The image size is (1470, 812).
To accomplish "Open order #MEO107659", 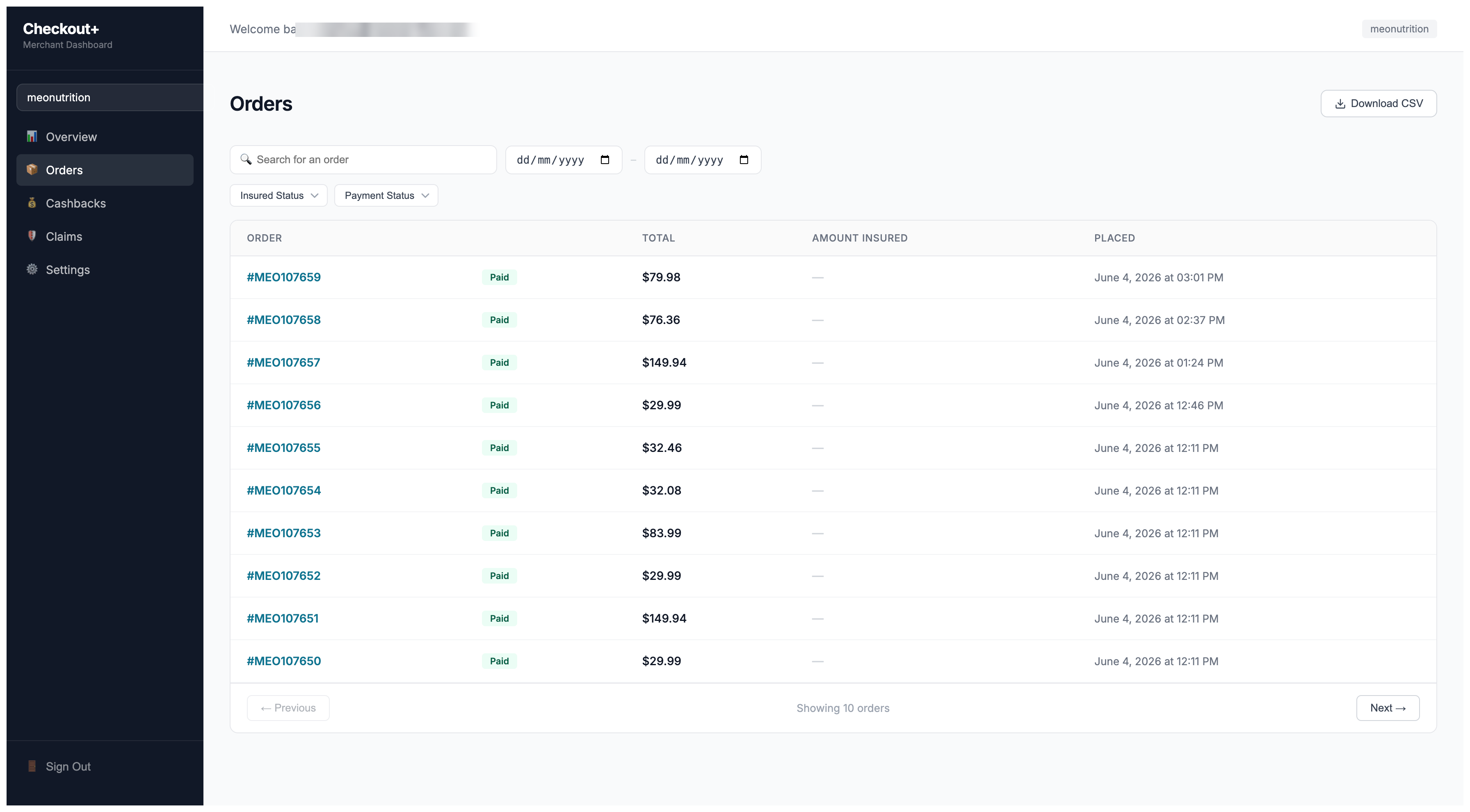I will [x=283, y=277].
